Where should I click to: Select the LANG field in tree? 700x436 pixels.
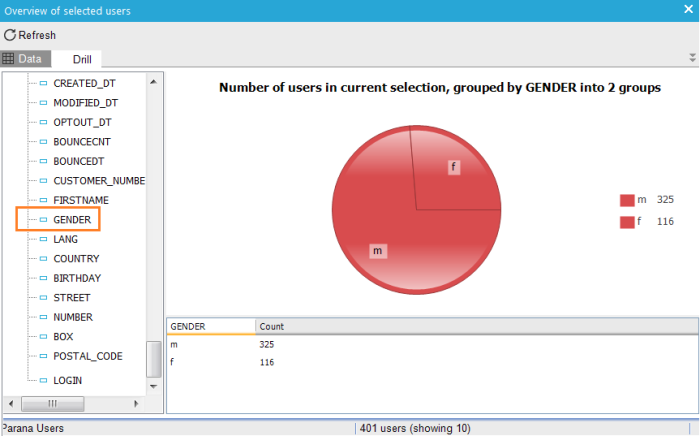67,239
